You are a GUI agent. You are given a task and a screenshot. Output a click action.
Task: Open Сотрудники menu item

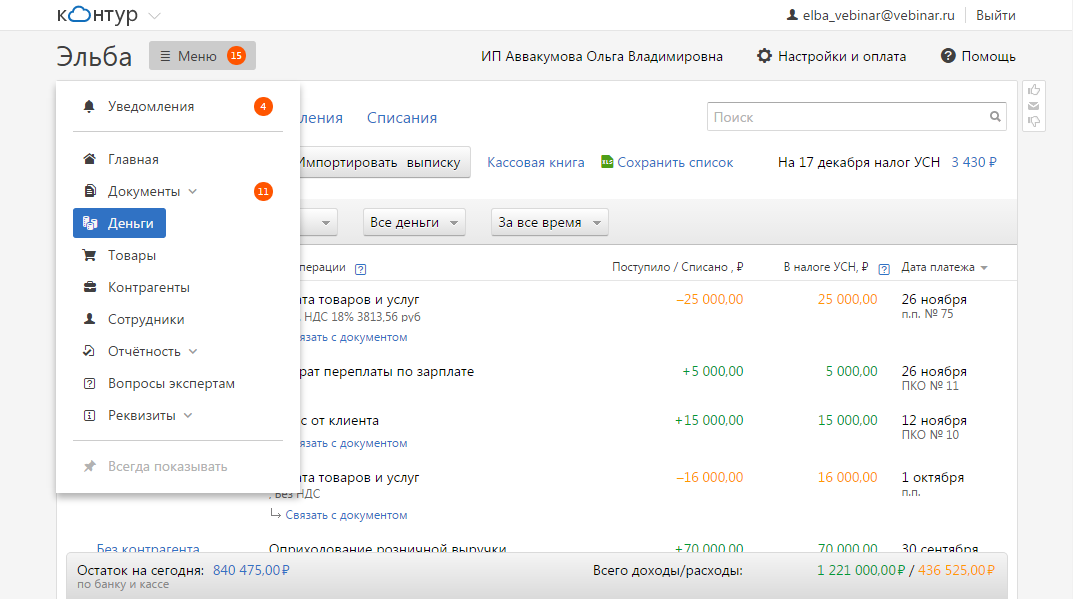(146, 319)
